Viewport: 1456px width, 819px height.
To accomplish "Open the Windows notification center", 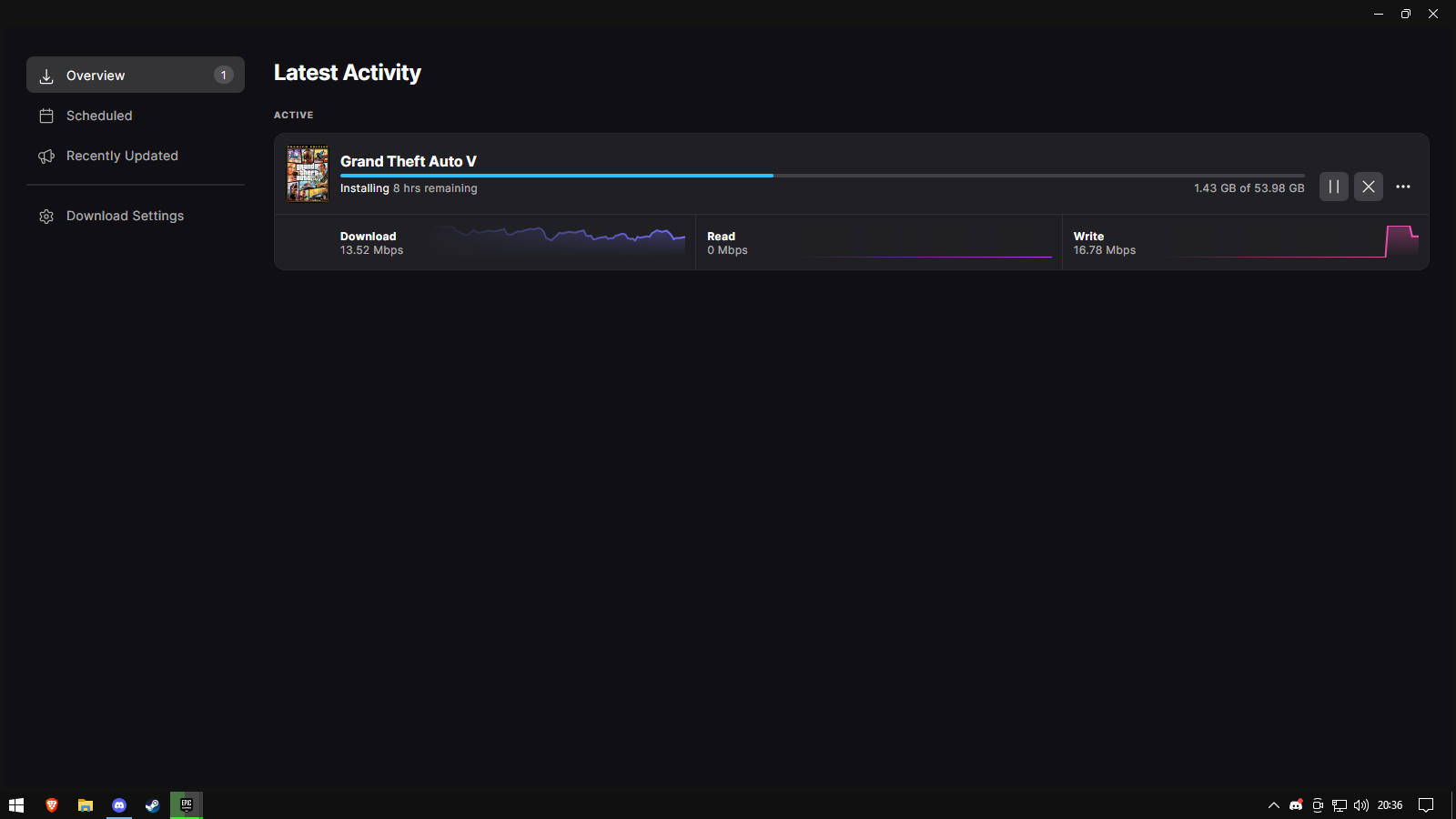I will pyautogui.click(x=1426, y=805).
